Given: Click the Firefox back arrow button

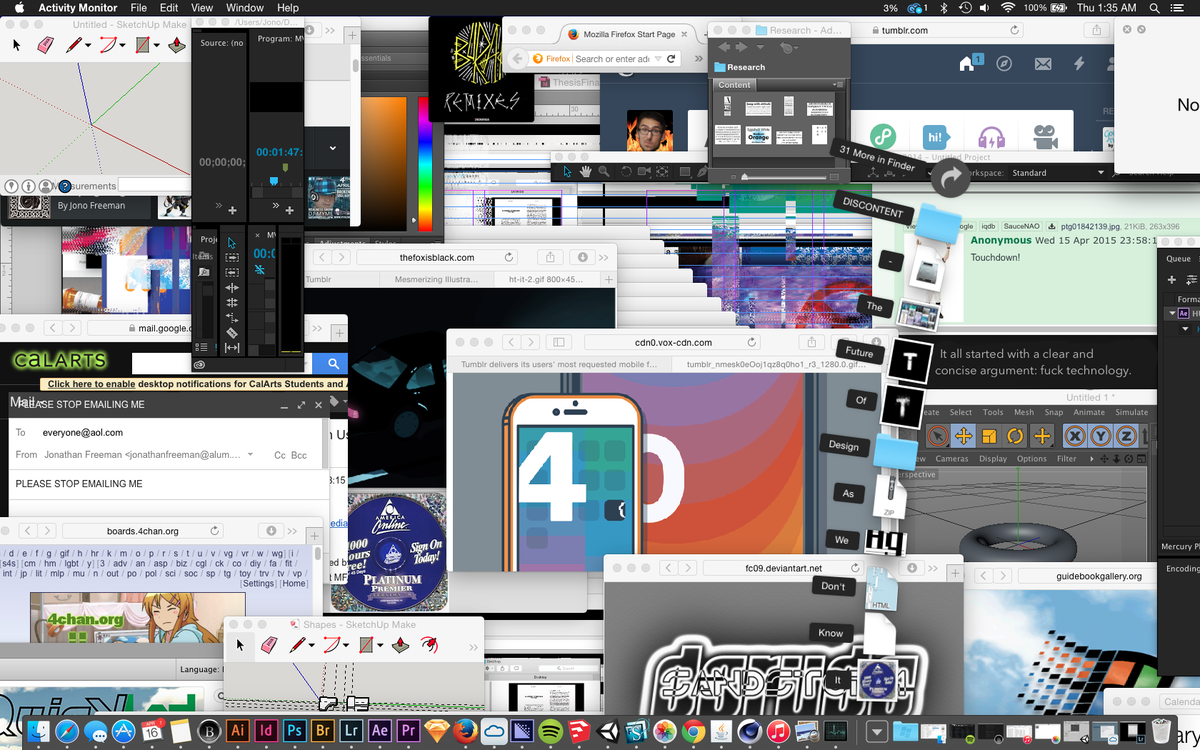Looking at the screenshot, I should point(517,59).
